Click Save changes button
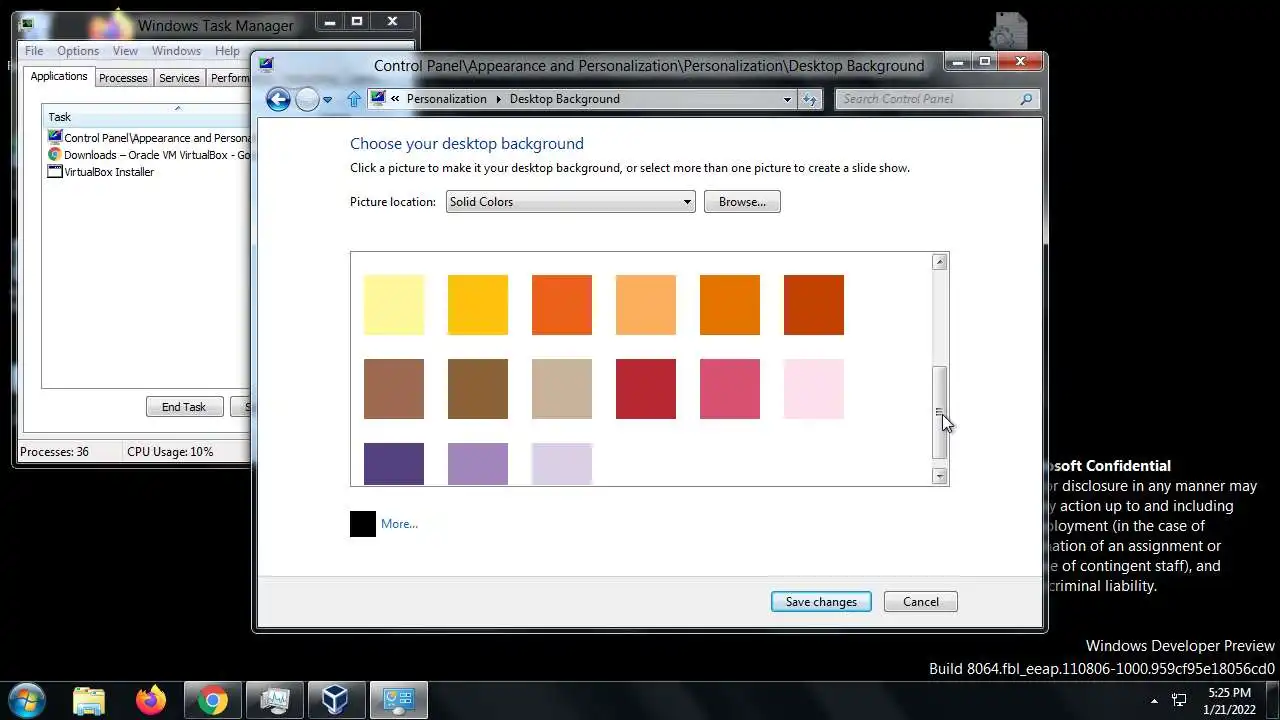This screenshot has height=720, width=1280. coord(821,602)
